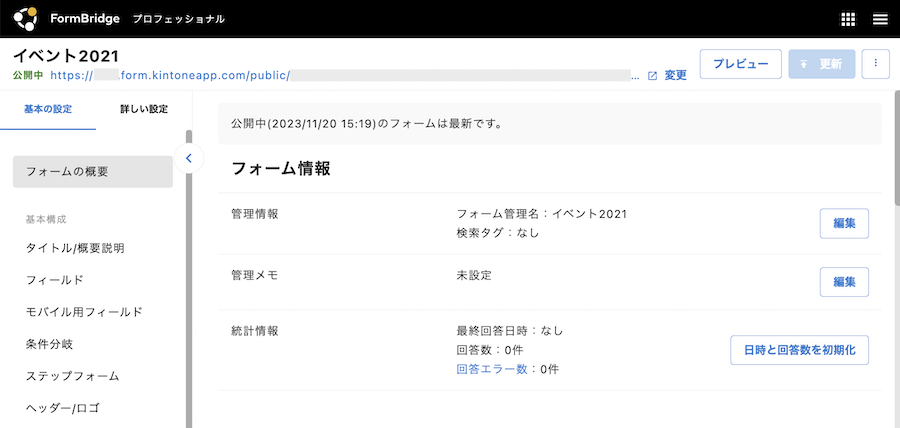Select フォームの概要 in sidebar

tap(92, 172)
